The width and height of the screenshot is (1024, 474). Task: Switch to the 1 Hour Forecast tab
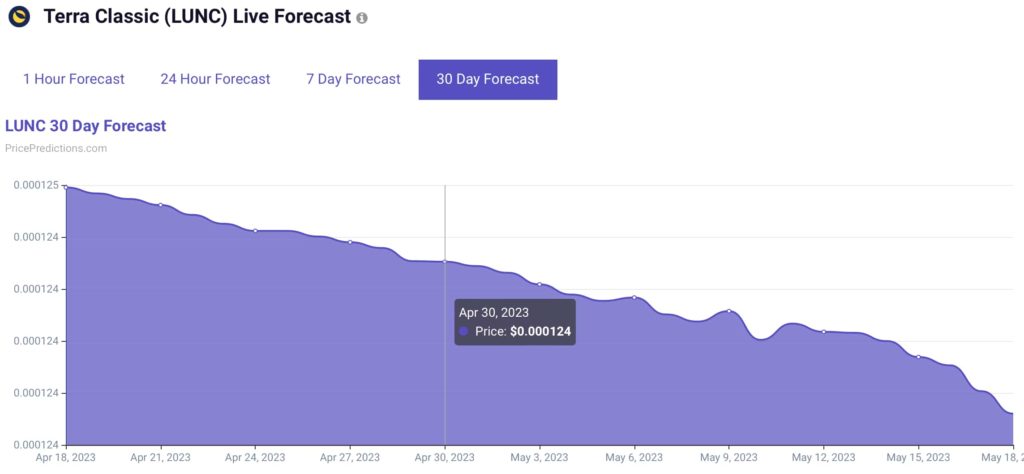click(x=74, y=79)
